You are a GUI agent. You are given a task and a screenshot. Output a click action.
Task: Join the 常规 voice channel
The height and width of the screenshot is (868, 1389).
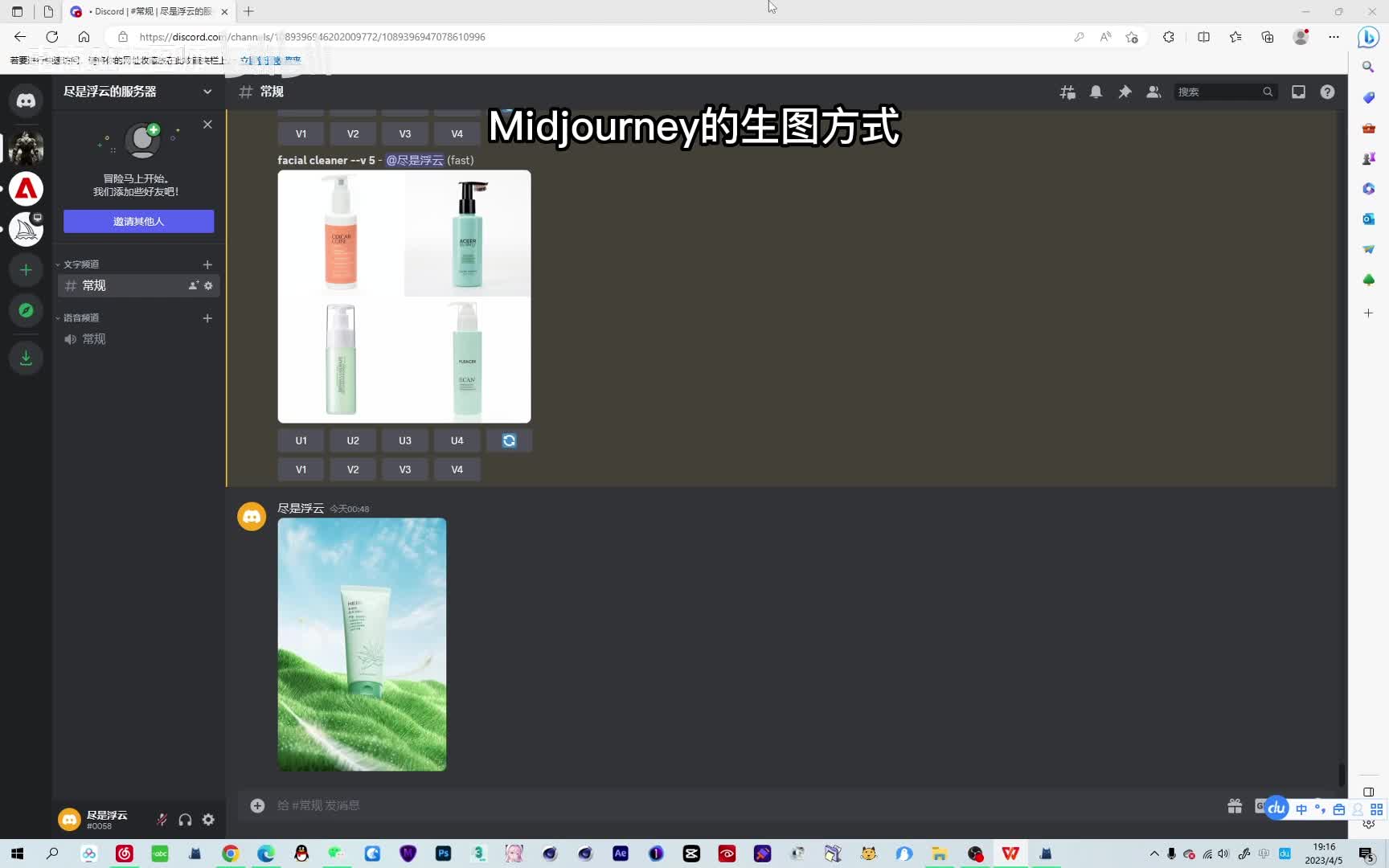click(x=94, y=339)
